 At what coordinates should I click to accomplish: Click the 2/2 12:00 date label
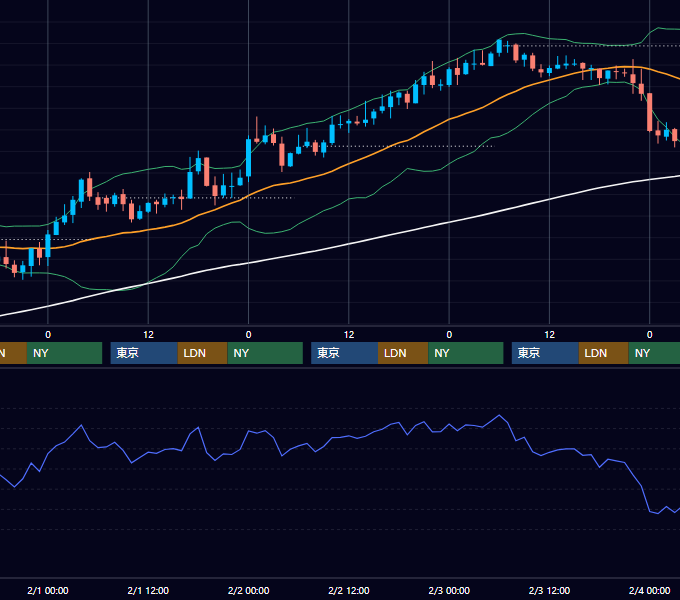[x=349, y=590]
